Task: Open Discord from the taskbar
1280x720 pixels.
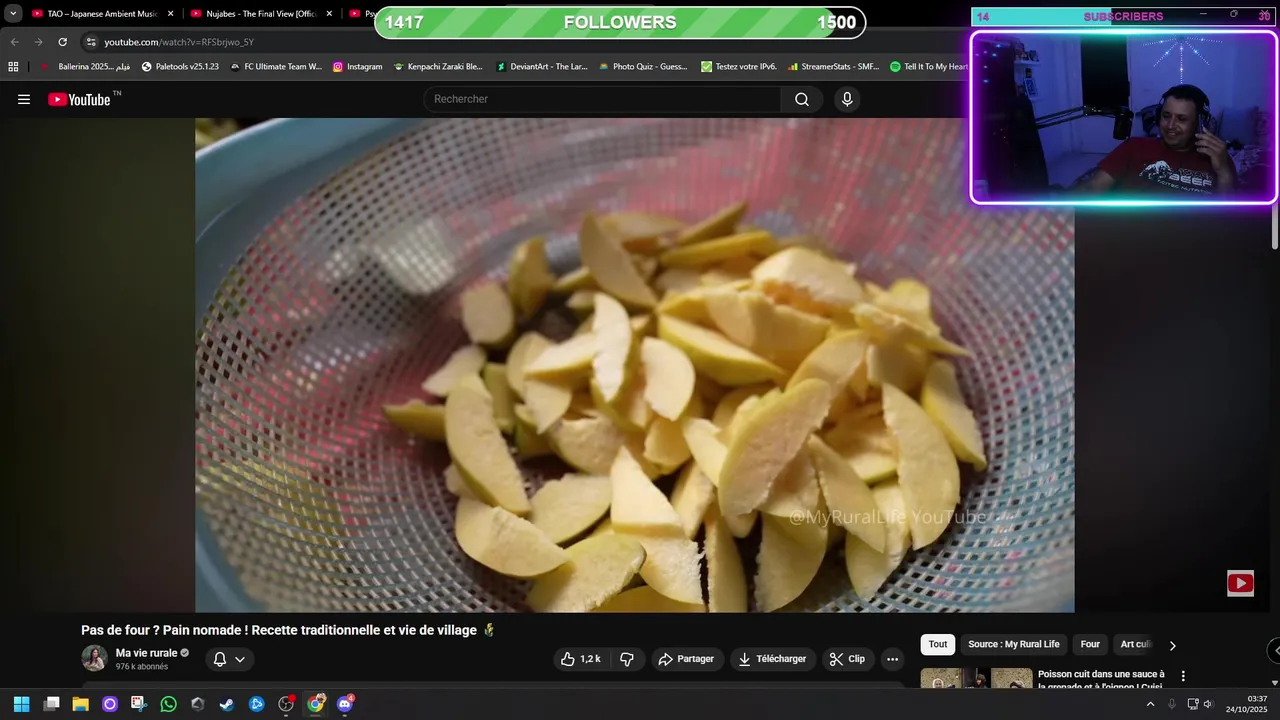Action: [345, 704]
